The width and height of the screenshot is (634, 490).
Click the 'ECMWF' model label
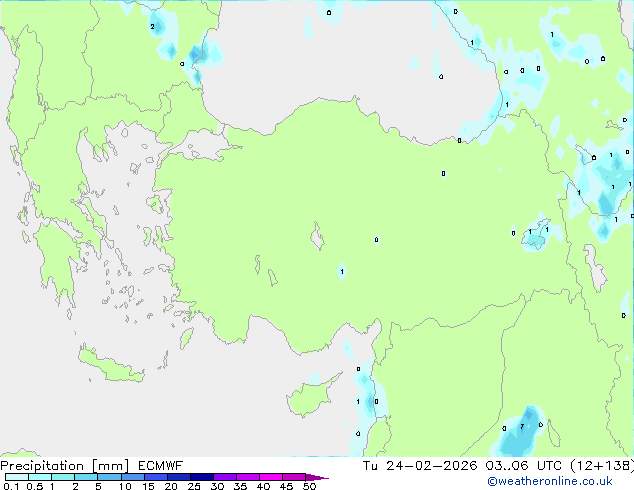[x=161, y=466]
